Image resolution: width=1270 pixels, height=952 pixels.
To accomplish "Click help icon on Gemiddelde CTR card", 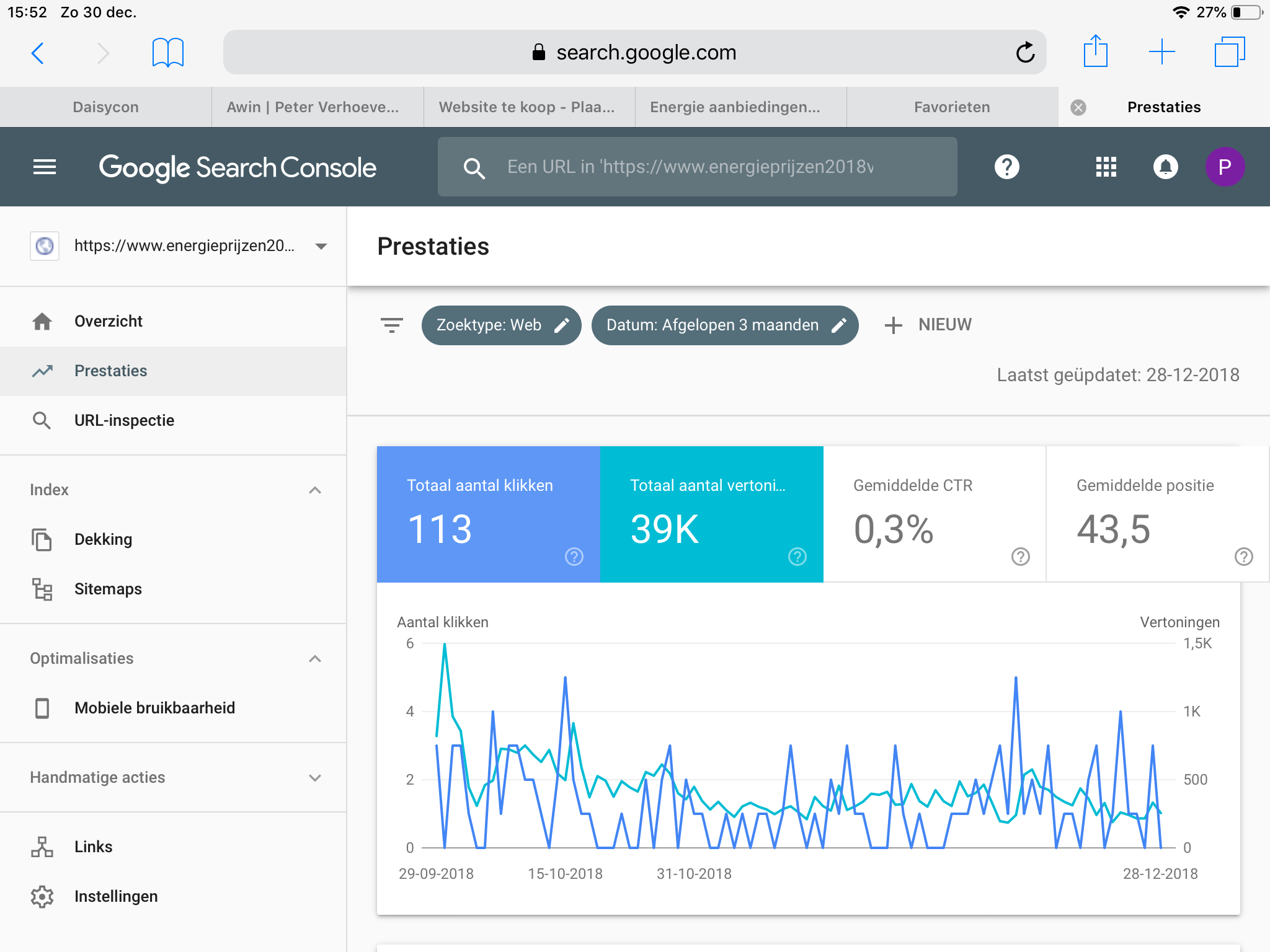I will point(1021,557).
